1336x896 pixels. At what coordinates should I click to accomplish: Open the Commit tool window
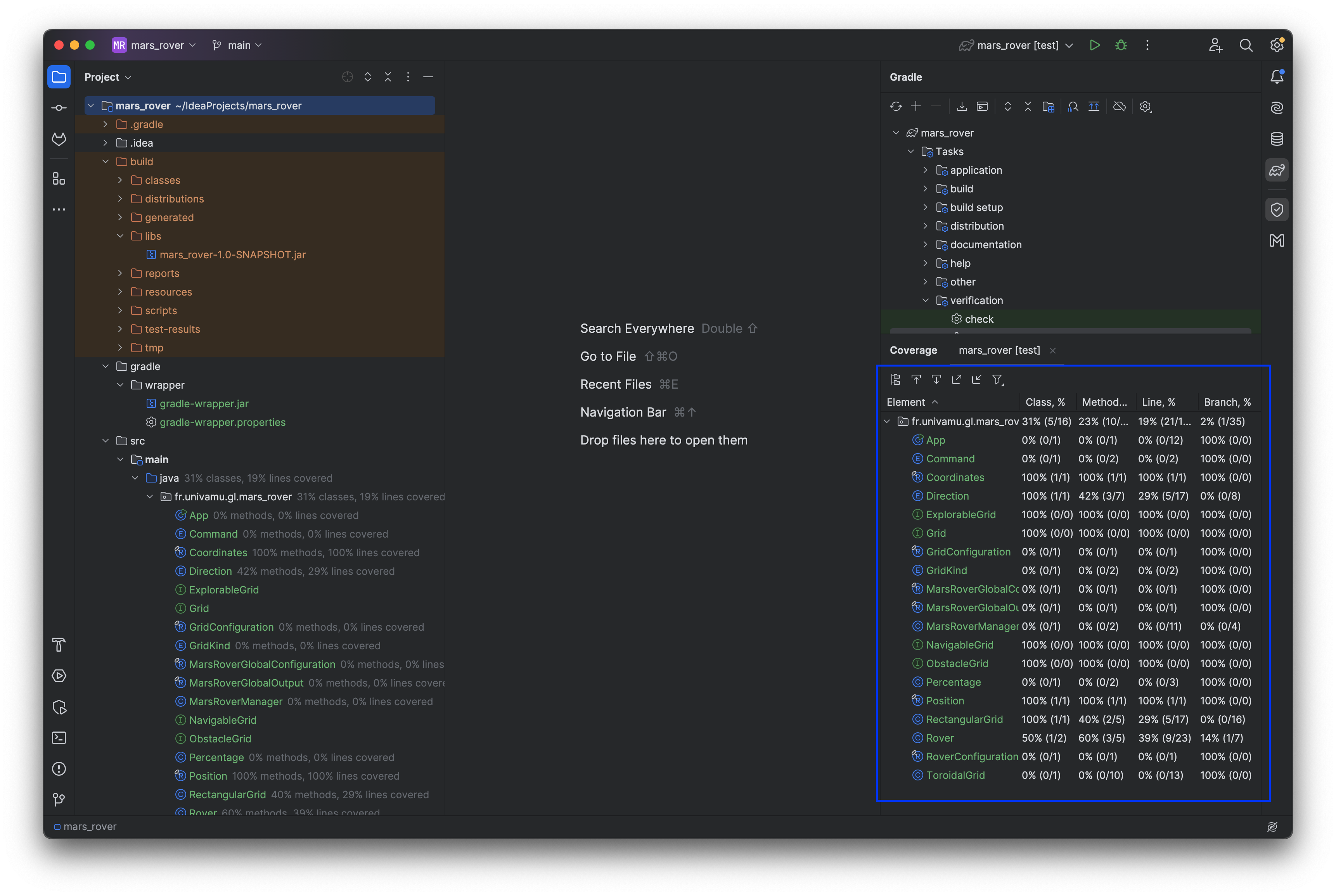[x=59, y=108]
